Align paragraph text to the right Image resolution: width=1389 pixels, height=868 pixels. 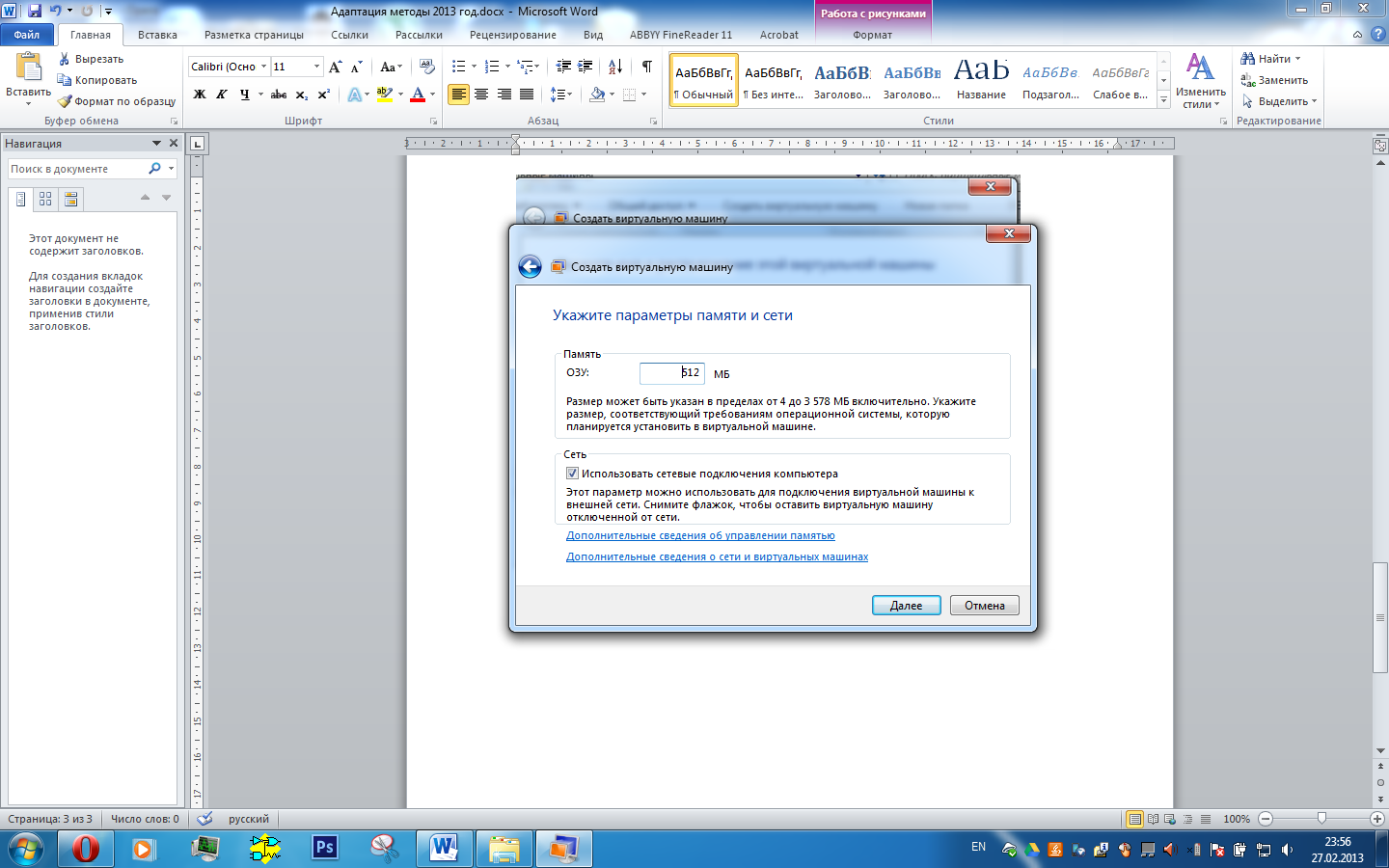tap(504, 95)
